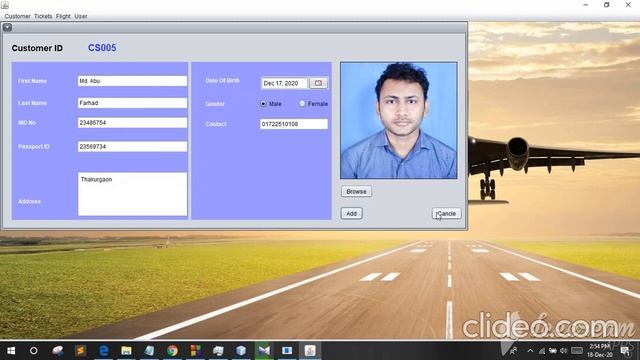Click into the NID No field
This screenshot has width=640, height=360.
[x=132, y=122]
